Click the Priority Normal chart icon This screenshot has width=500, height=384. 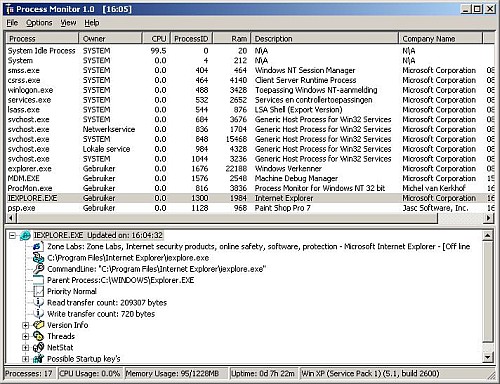pyautogui.click(x=39, y=291)
